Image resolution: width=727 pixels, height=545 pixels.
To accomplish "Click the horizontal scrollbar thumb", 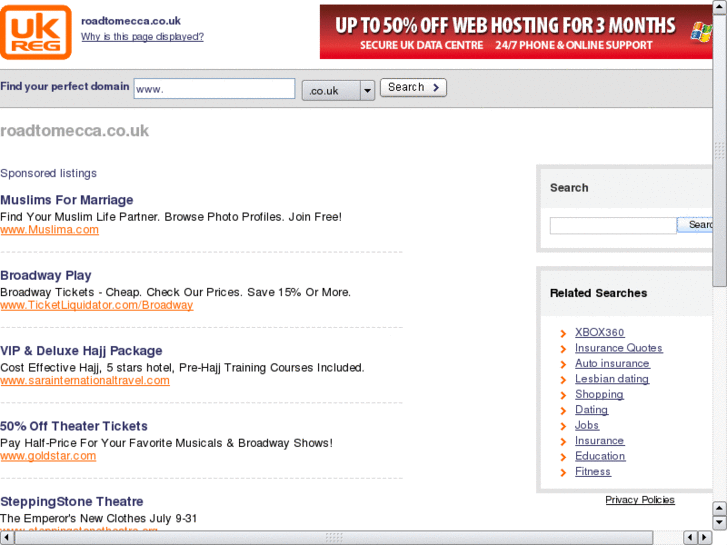I will 334,538.
